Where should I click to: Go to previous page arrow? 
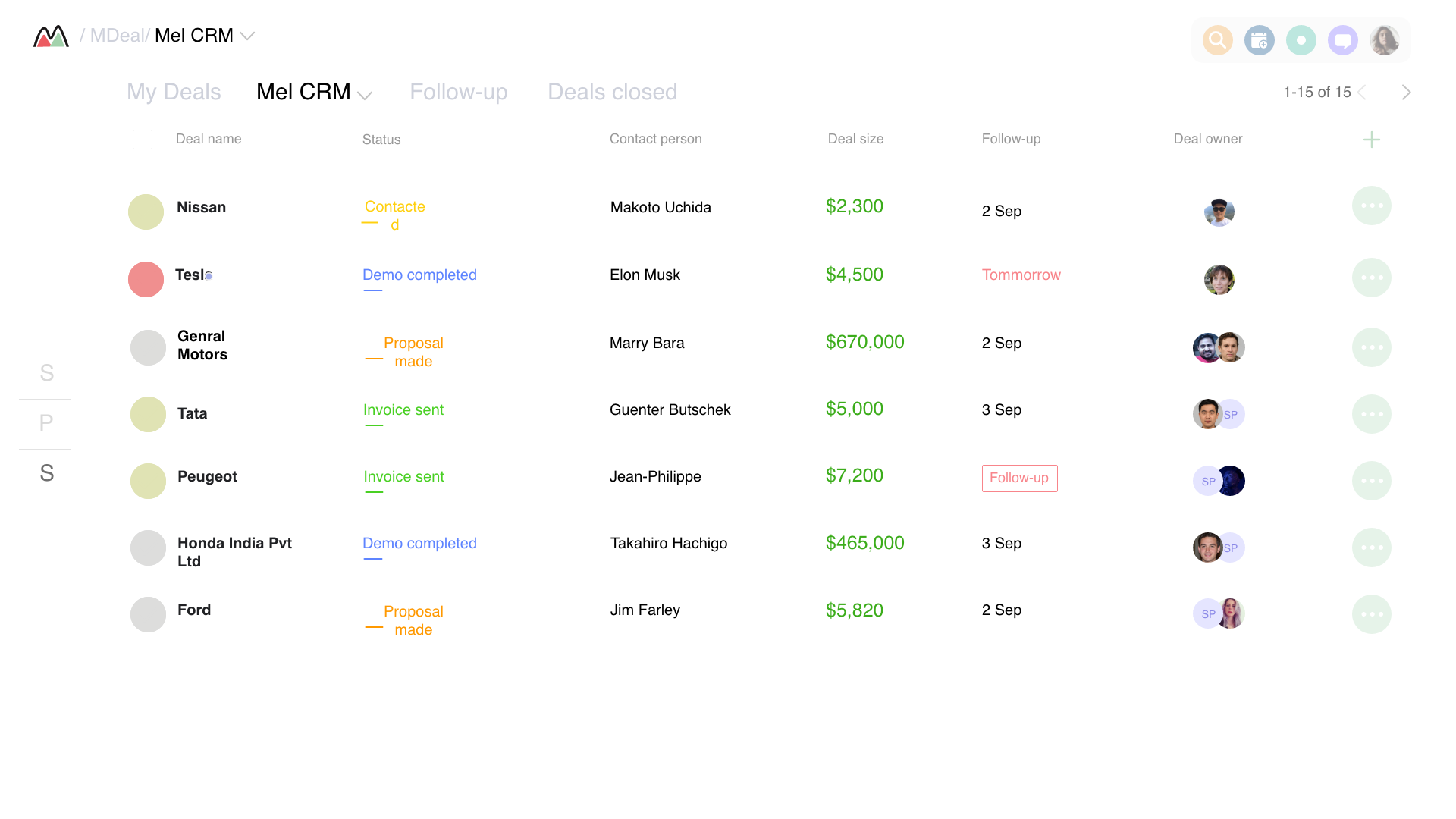[1362, 93]
